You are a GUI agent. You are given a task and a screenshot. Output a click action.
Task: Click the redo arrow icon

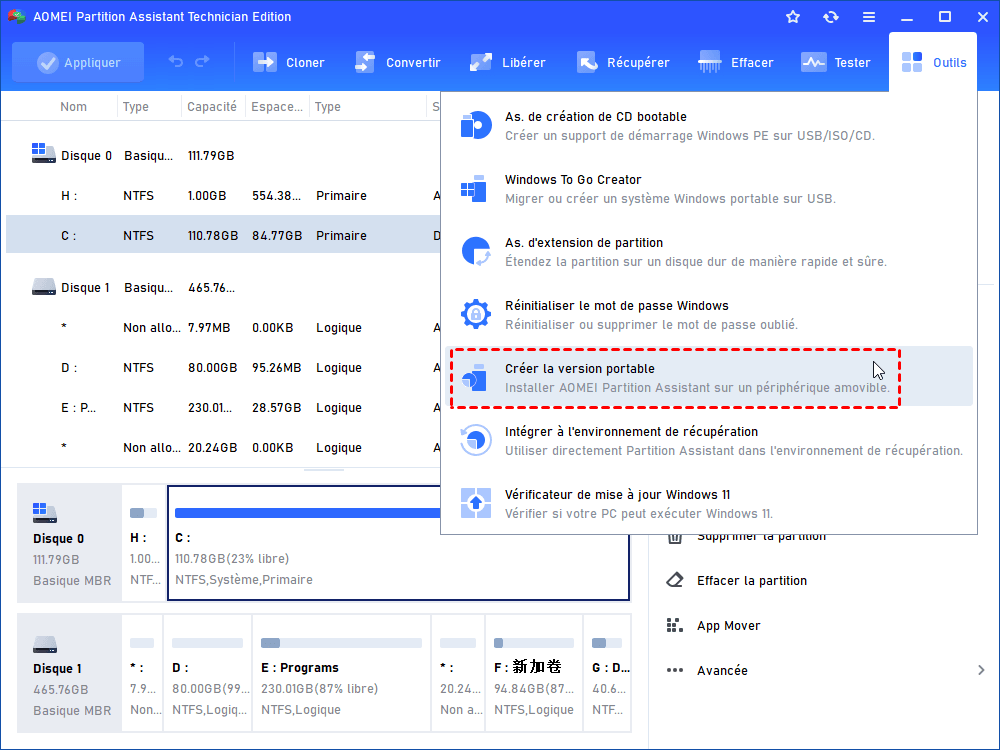tap(202, 62)
